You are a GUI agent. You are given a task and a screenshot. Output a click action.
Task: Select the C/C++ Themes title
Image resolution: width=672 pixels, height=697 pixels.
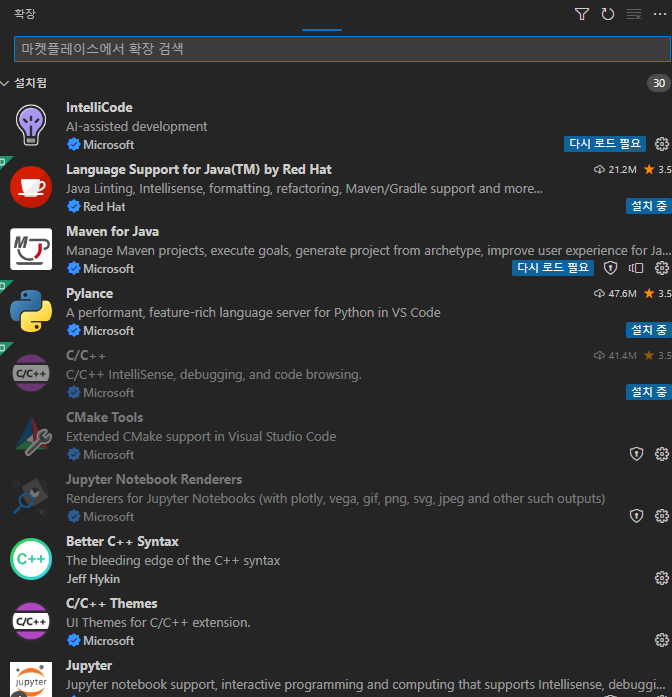coord(112,603)
